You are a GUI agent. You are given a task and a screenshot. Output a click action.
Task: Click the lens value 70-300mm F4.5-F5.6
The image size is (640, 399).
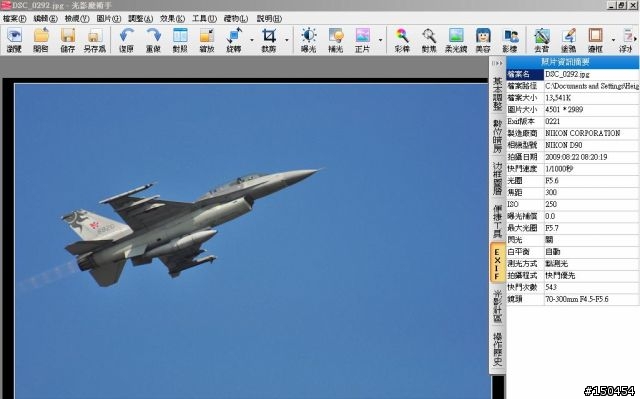coord(577,299)
